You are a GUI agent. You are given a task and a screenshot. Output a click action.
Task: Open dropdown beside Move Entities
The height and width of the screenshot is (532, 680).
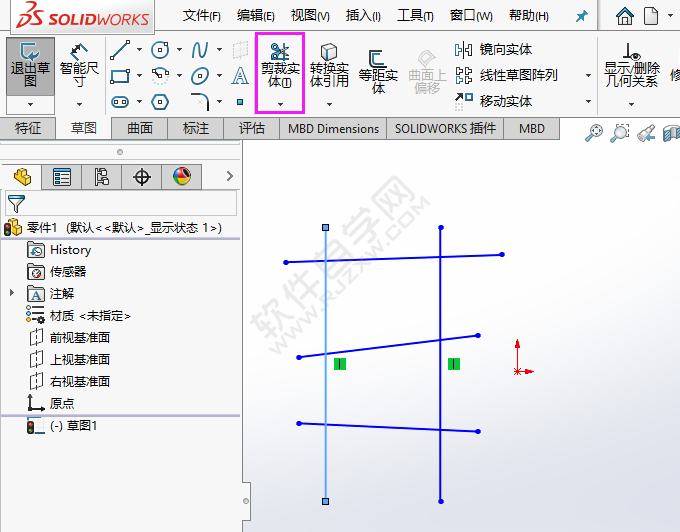coord(588,101)
